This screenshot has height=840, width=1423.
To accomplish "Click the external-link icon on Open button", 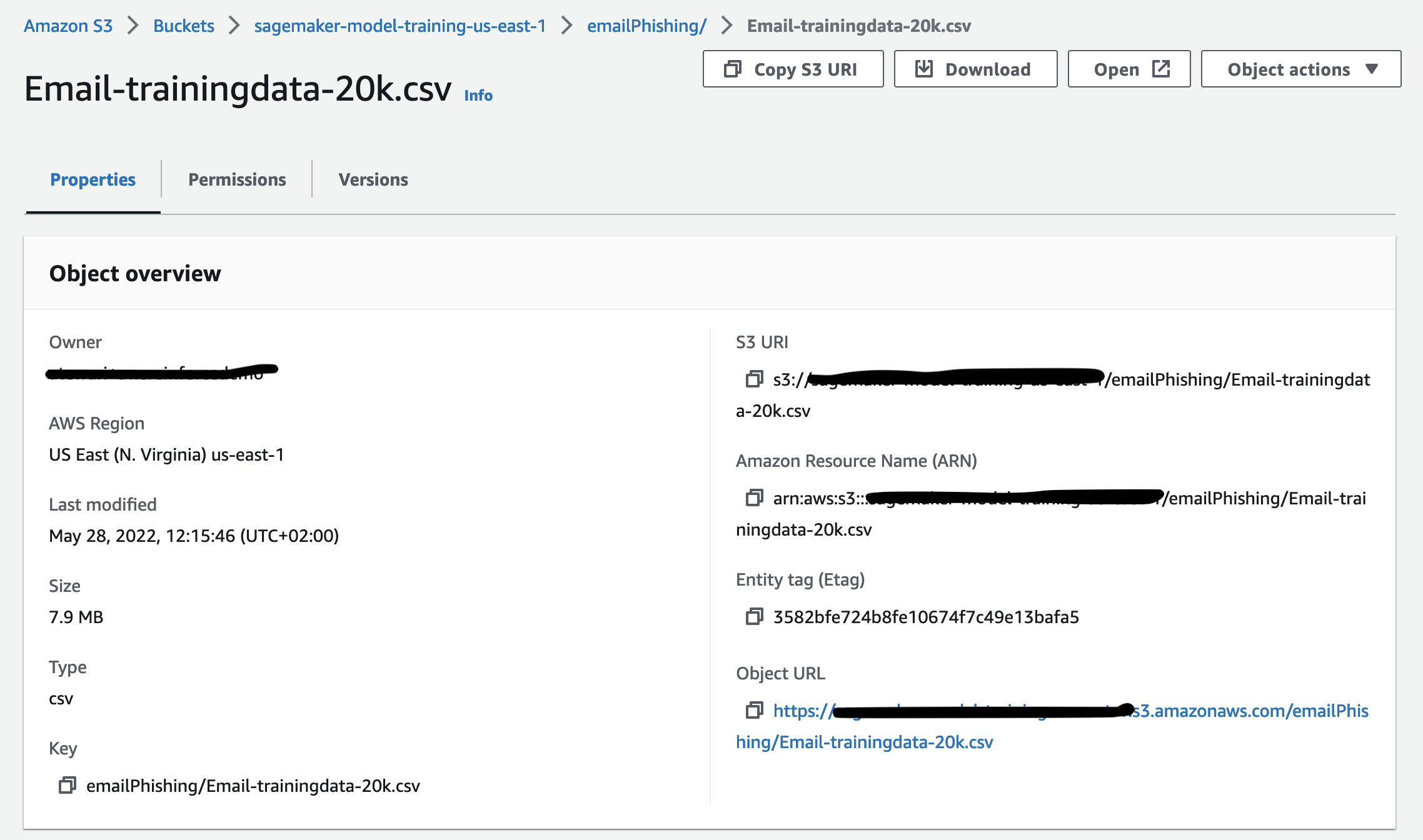I will [x=1161, y=69].
